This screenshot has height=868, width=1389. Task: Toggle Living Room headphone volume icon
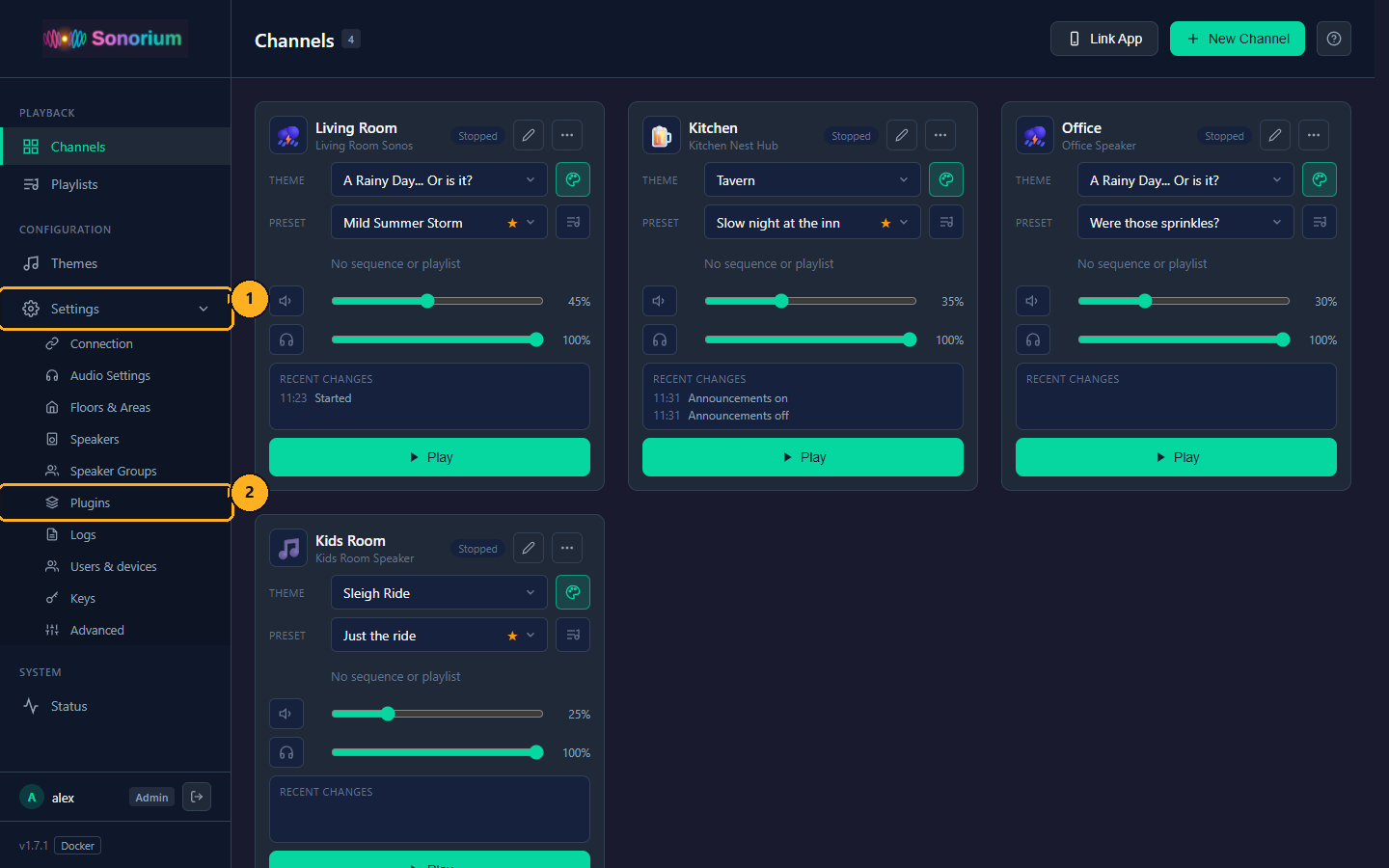coord(286,339)
